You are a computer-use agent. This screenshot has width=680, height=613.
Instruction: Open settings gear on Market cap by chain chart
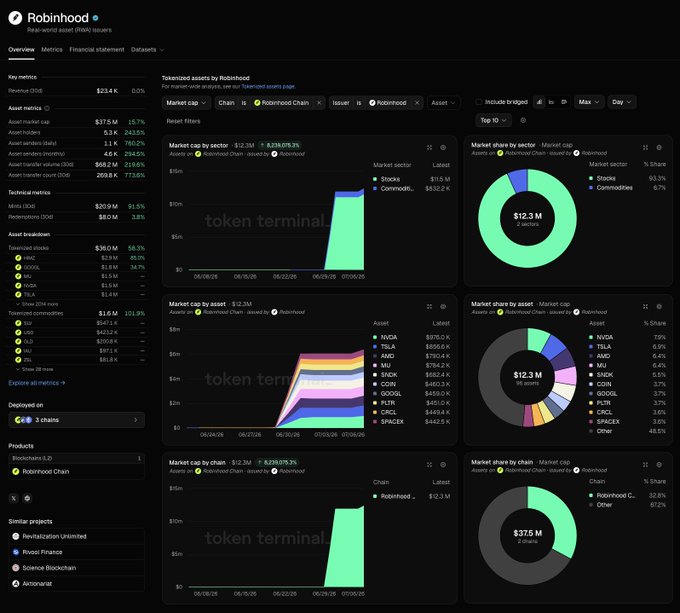click(443, 465)
